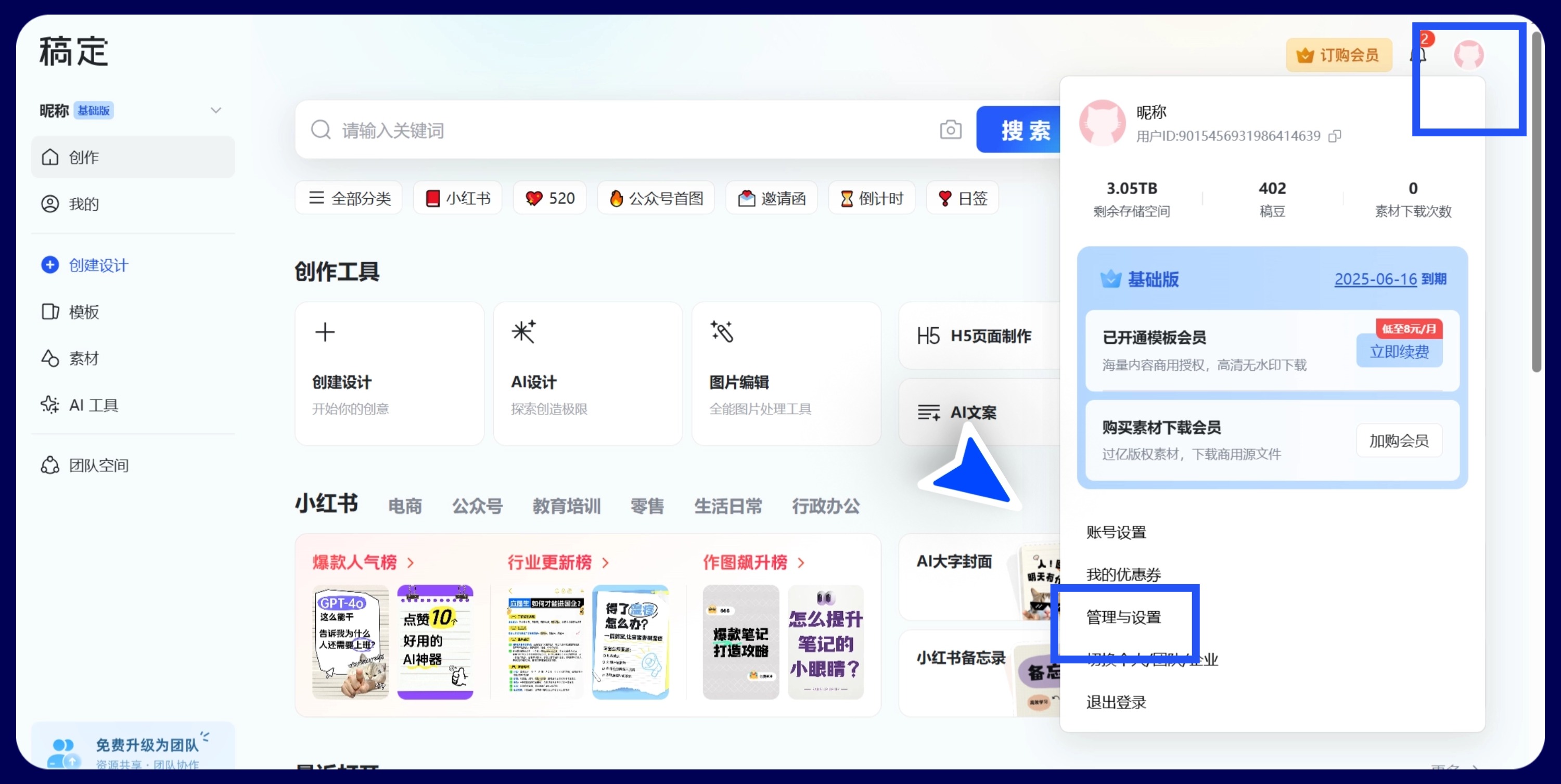Image resolution: width=1561 pixels, height=784 pixels.
Task: Click 创建设计 in sidebar
Action: 133,265
